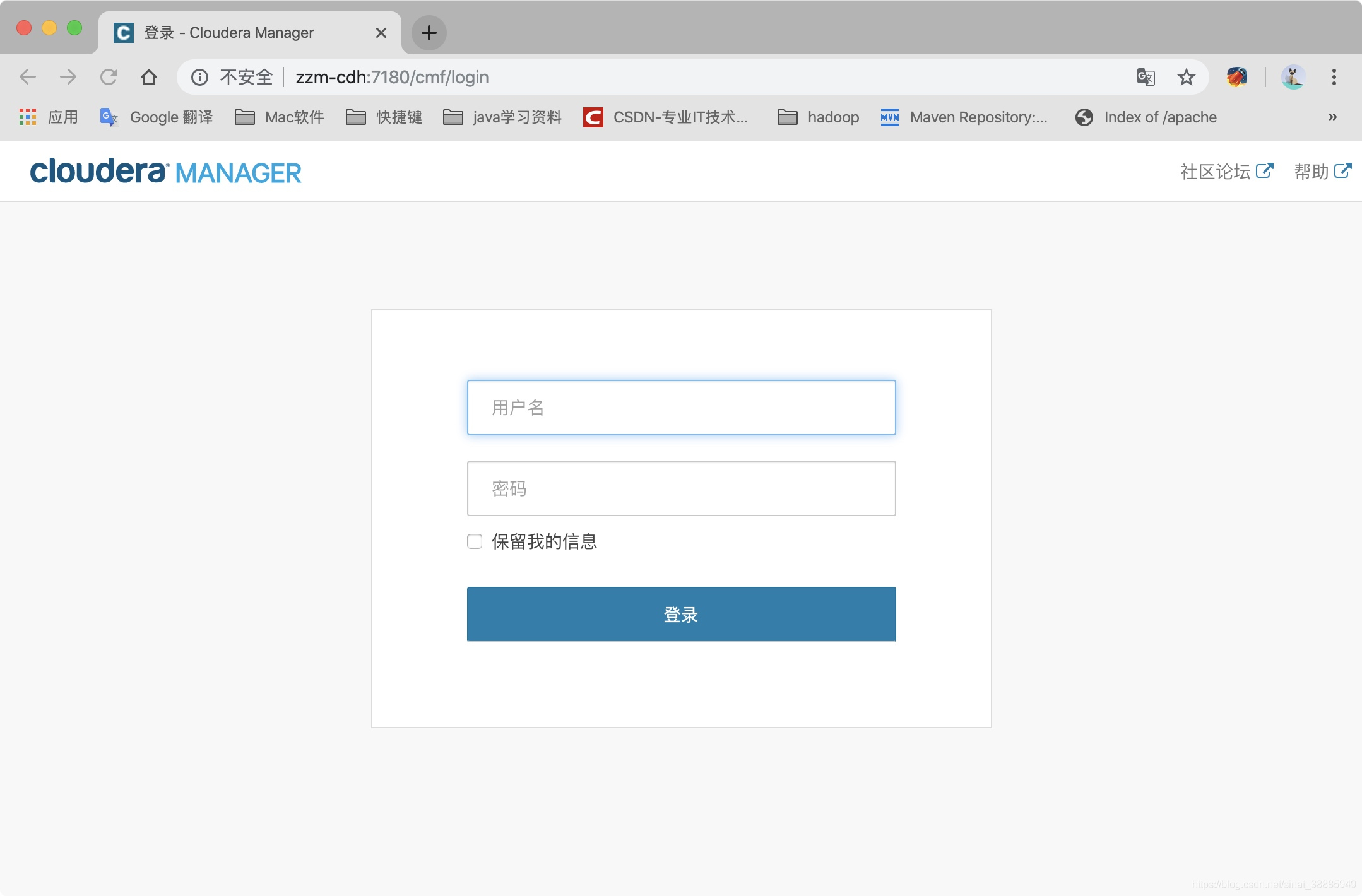Screen dimensions: 1362x896
Task: Click the address bar URL
Action: coord(392,77)
